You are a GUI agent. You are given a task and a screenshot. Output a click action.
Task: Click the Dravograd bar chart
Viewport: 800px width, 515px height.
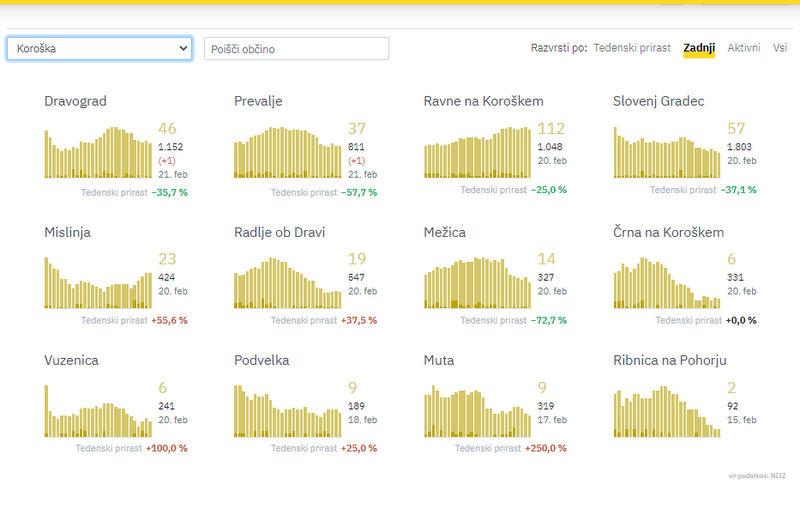click(98, 153)
